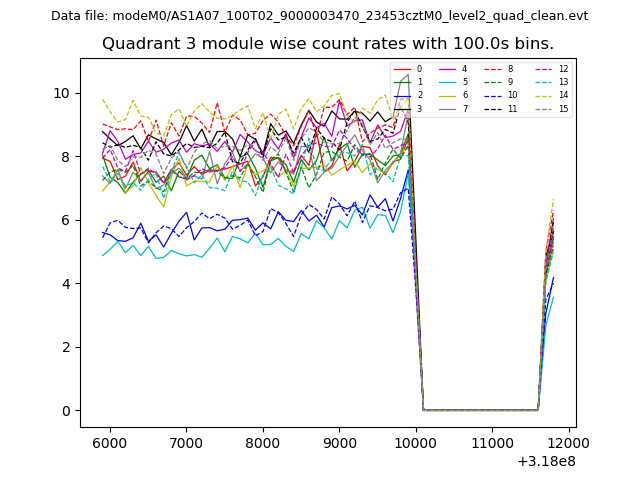The width and height of the screenshot is (640, 480).
Task: Click the gray solid swatch for module 7
Action: 449,108
